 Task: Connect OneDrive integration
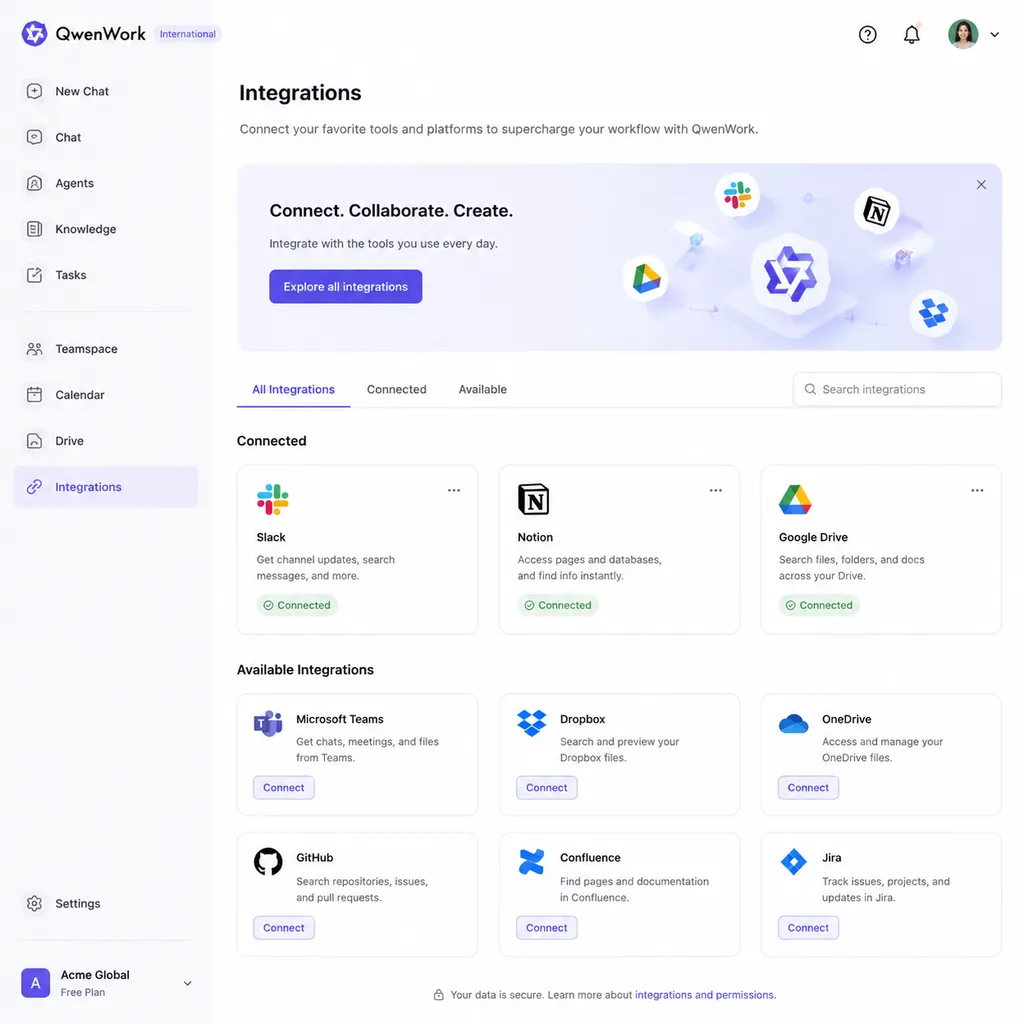808,788
